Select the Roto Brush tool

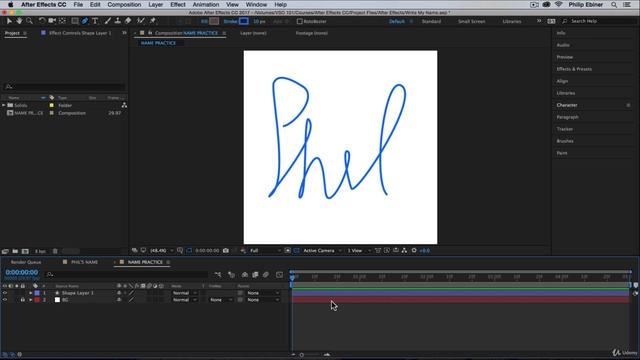pos(141,21)
